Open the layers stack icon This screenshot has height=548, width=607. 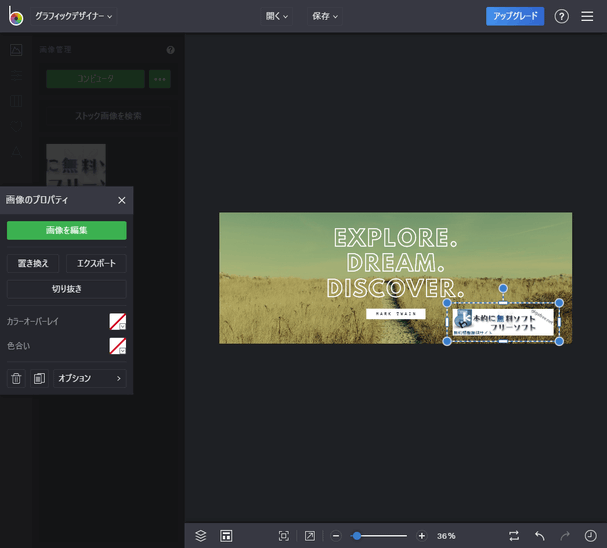[x=201, y=536]
